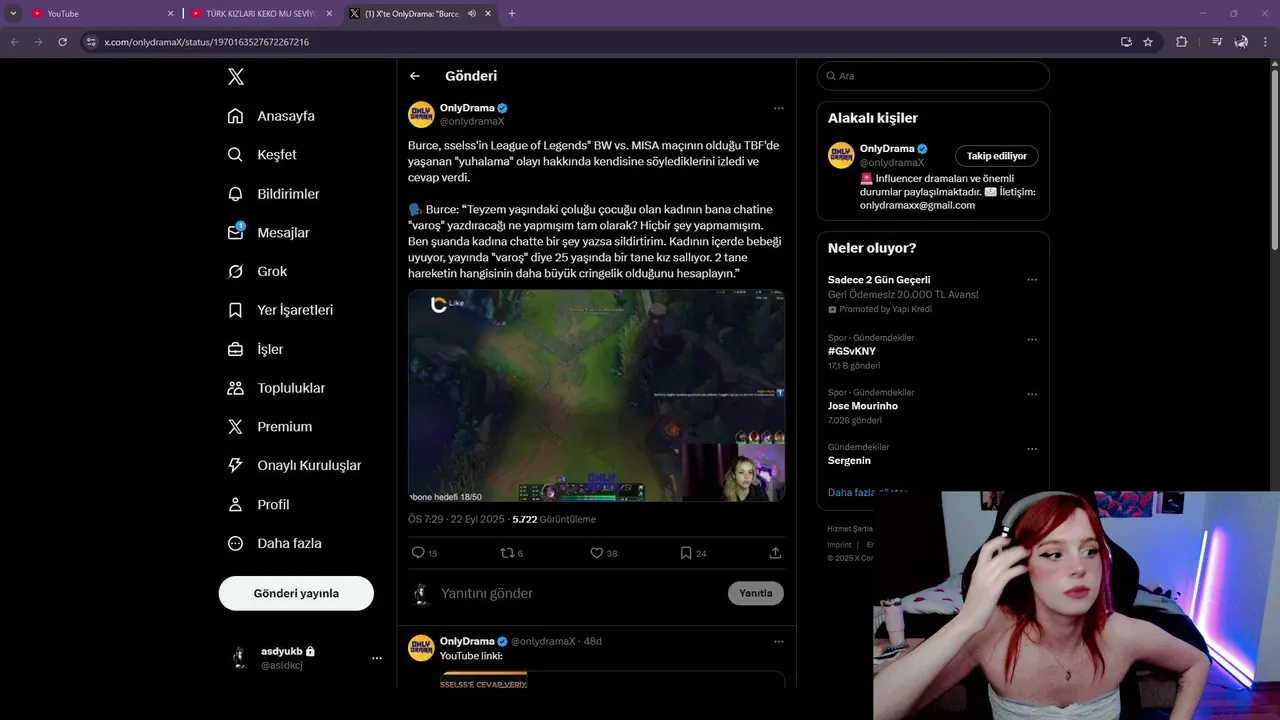Click Takip ediliyor button
The width and height of the screenshot is (1280, 720).
coord(997,156)
